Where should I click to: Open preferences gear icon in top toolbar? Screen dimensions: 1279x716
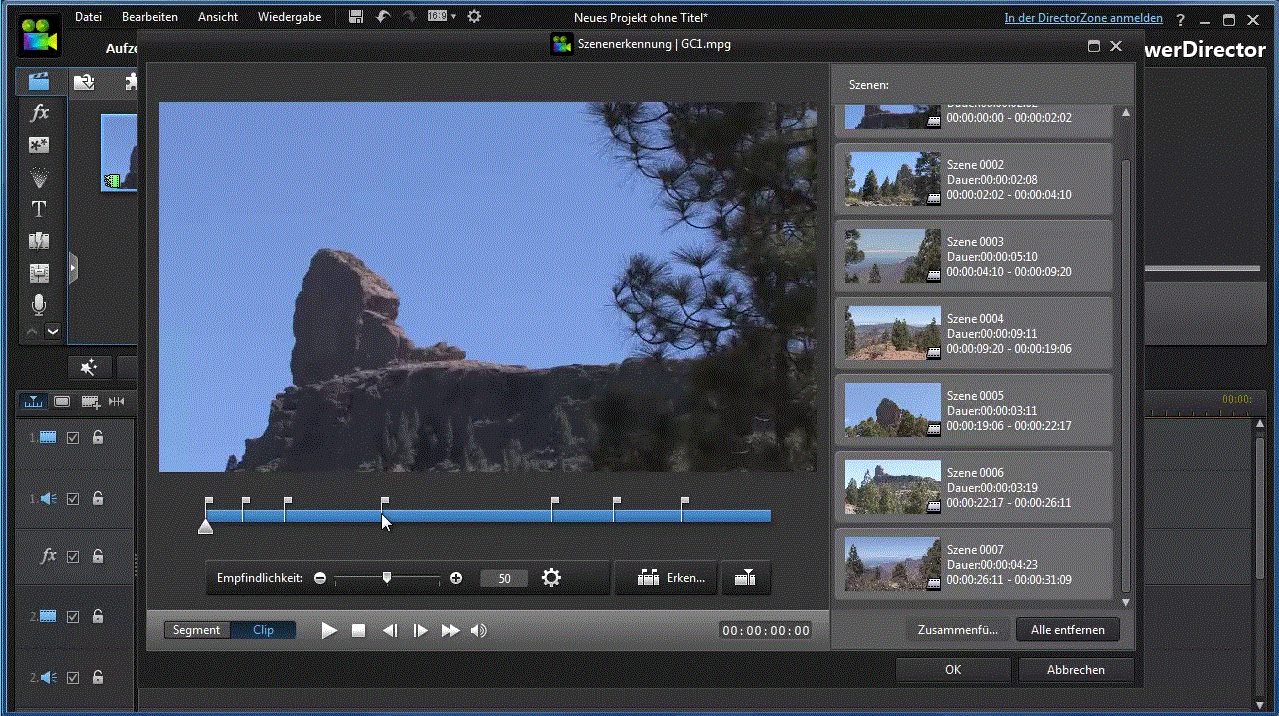coord(474,16)
